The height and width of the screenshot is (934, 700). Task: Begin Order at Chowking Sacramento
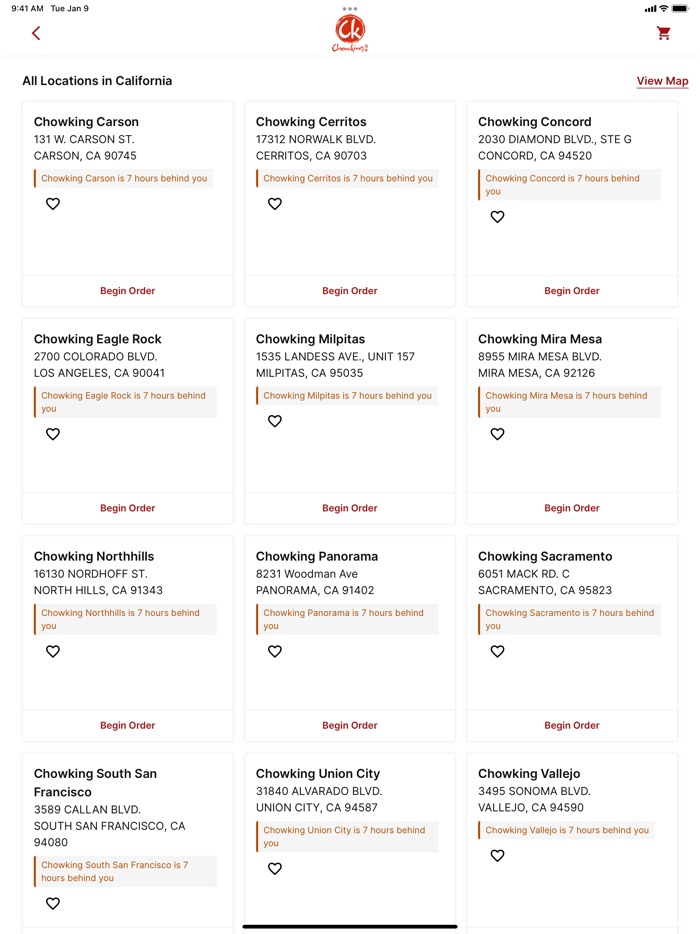[x=571, y=725]
